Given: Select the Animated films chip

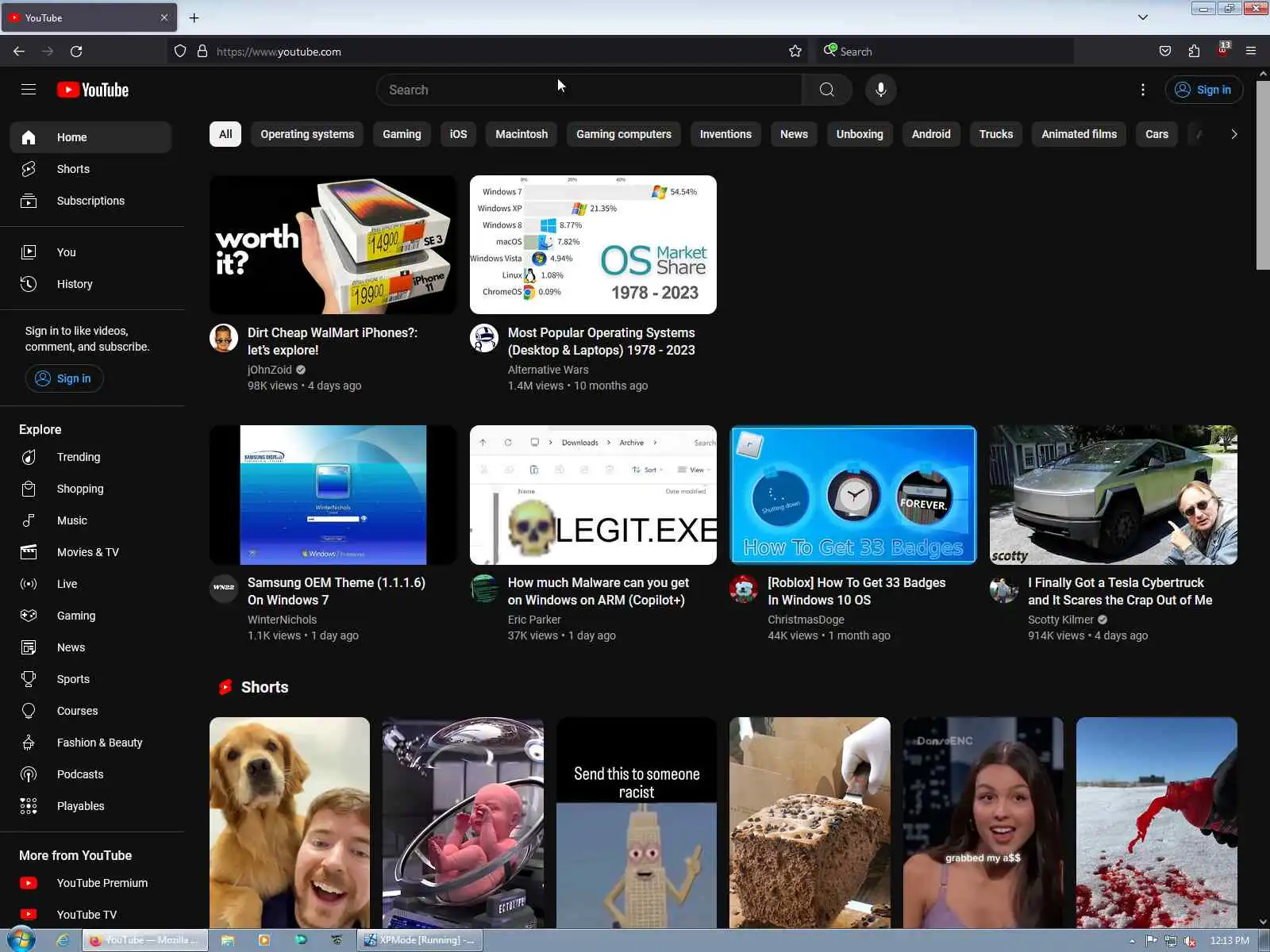Looking at the screenshot, I should click(1079, 134).
